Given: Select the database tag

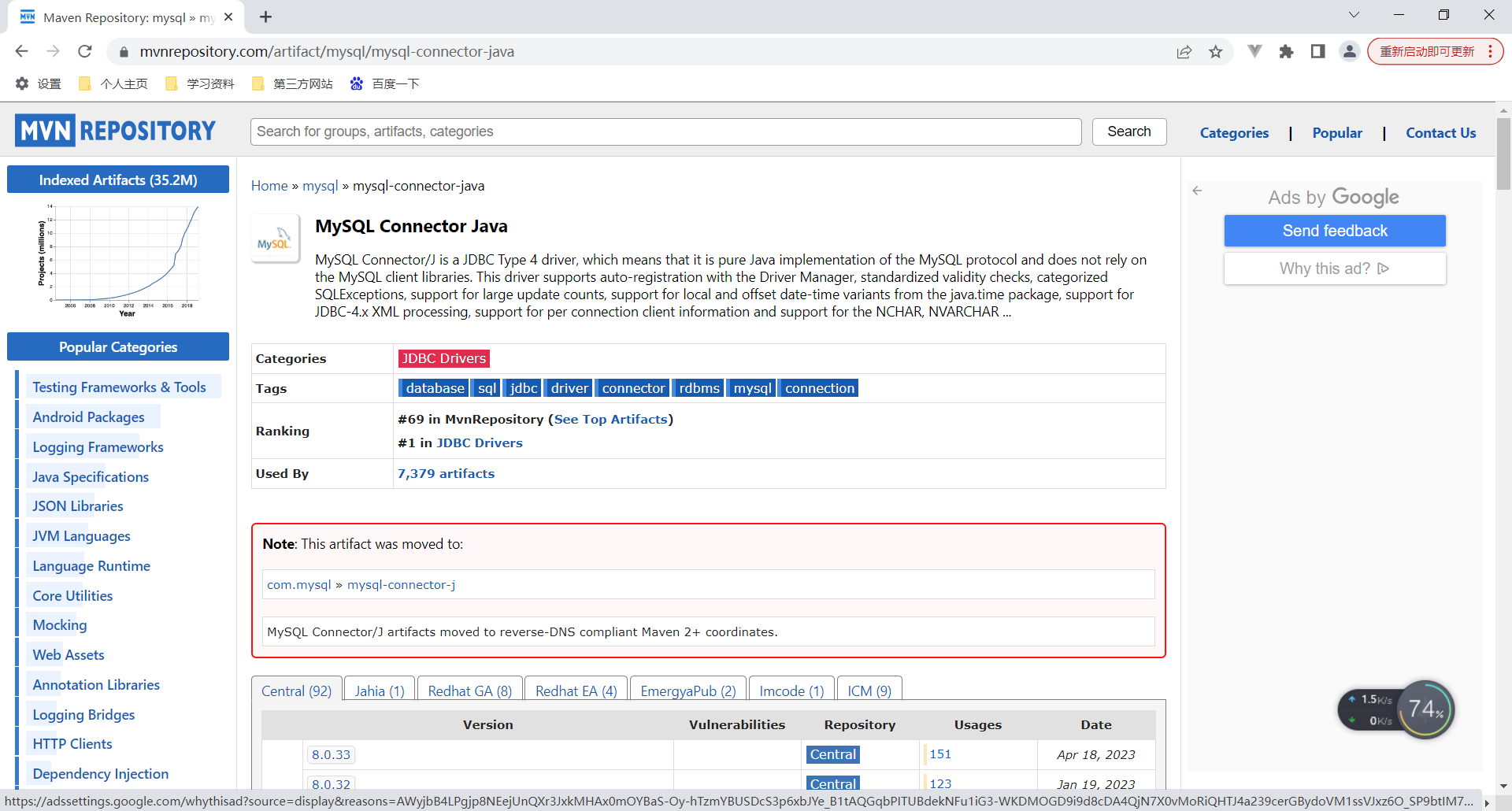Looking at the screenshot, I should [x=435, y=388].
